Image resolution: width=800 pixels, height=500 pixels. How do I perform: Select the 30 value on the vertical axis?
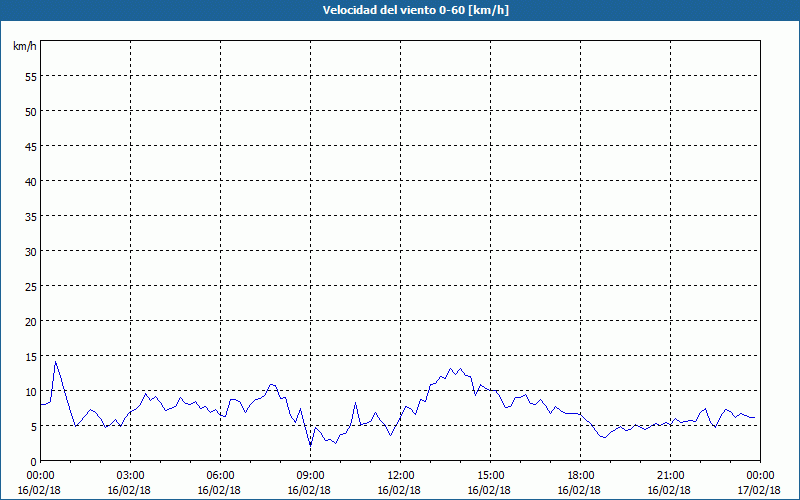pos(31,252)
